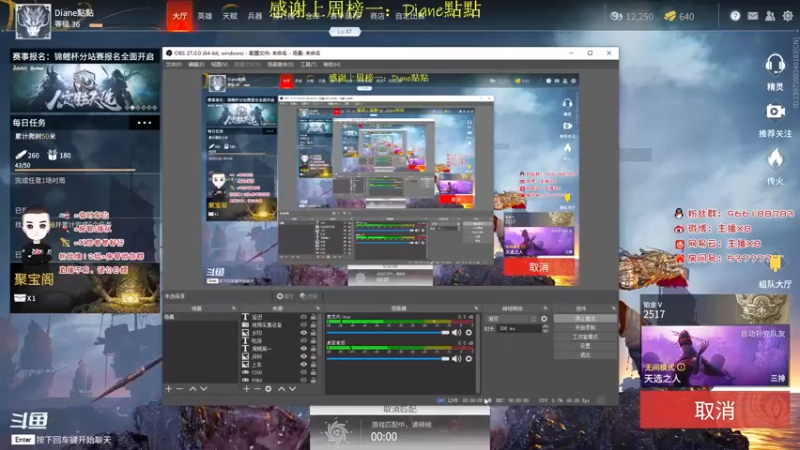Image resolution: width=800 pixels, height=450 pixels.
Task: Toggle visibility of 资料 source
Action: pyautogui.click(x=304, y=357)
